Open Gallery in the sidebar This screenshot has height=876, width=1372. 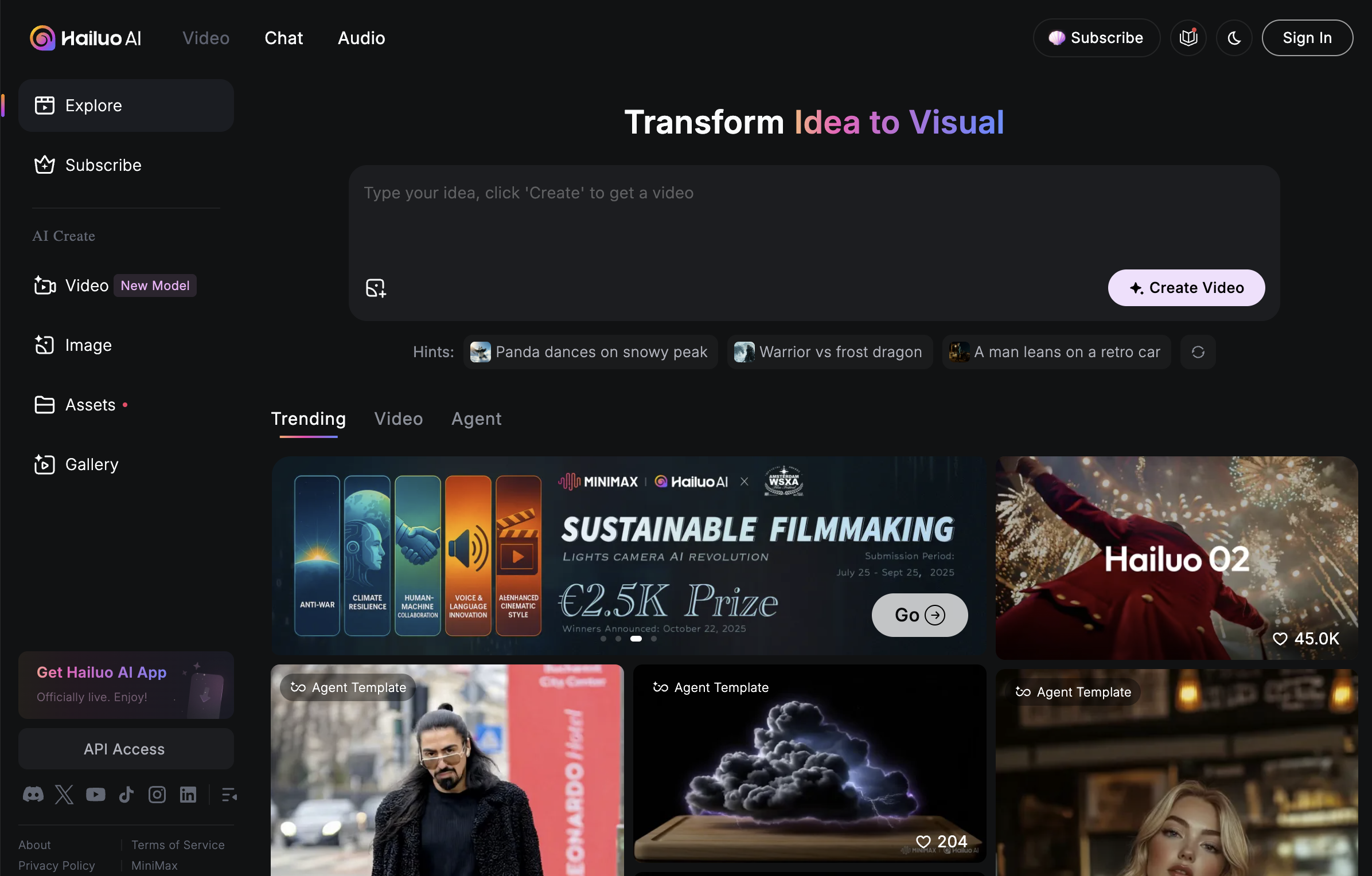[x=126, y=464]
